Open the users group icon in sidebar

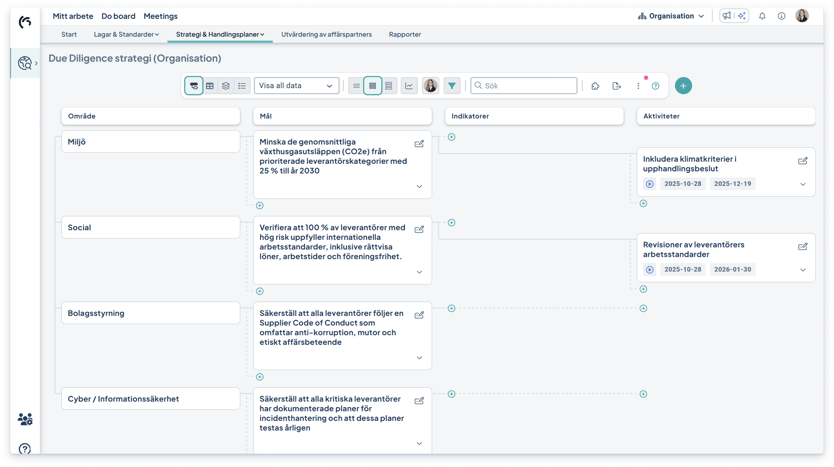[25, 419]
